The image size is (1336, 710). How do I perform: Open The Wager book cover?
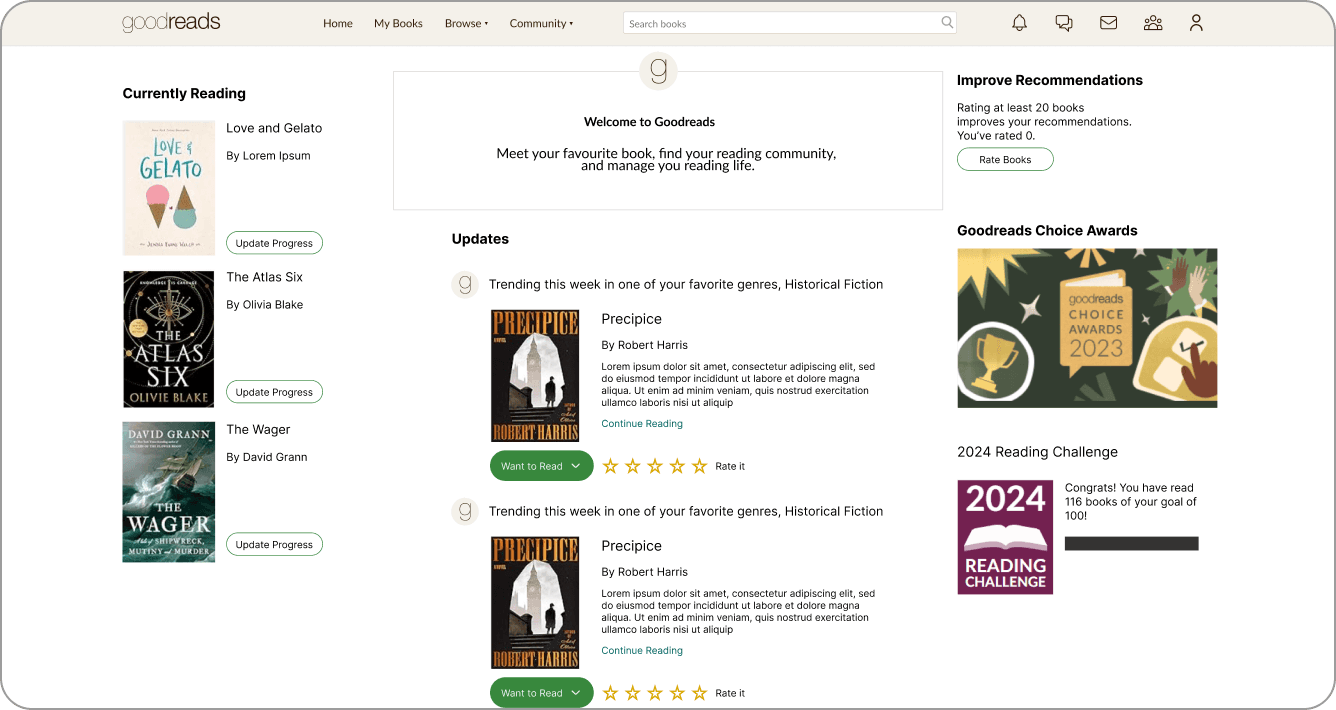tap(169, 492)
